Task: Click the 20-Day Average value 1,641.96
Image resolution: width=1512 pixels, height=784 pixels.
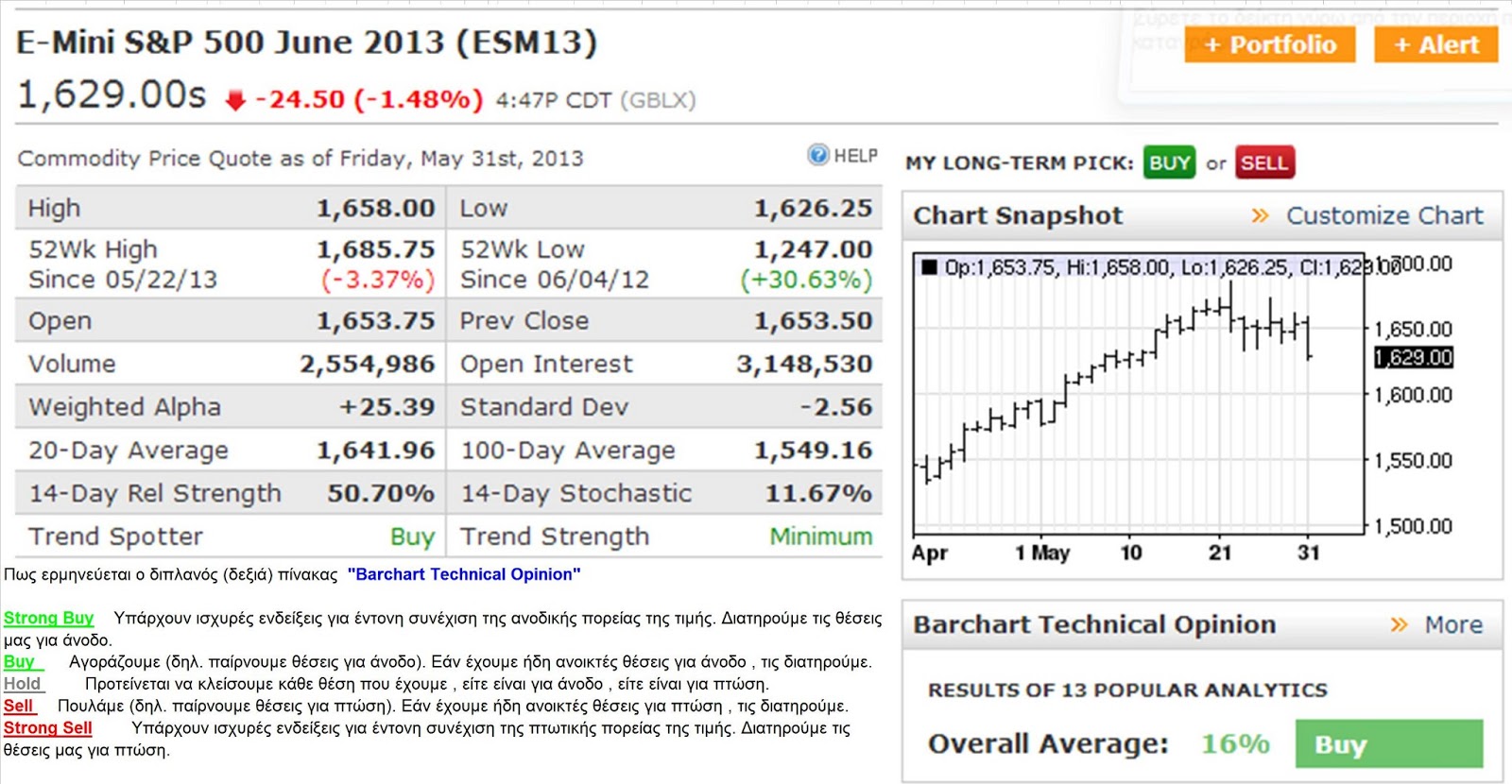Action: pyautogui.click(x=375, y=451)
